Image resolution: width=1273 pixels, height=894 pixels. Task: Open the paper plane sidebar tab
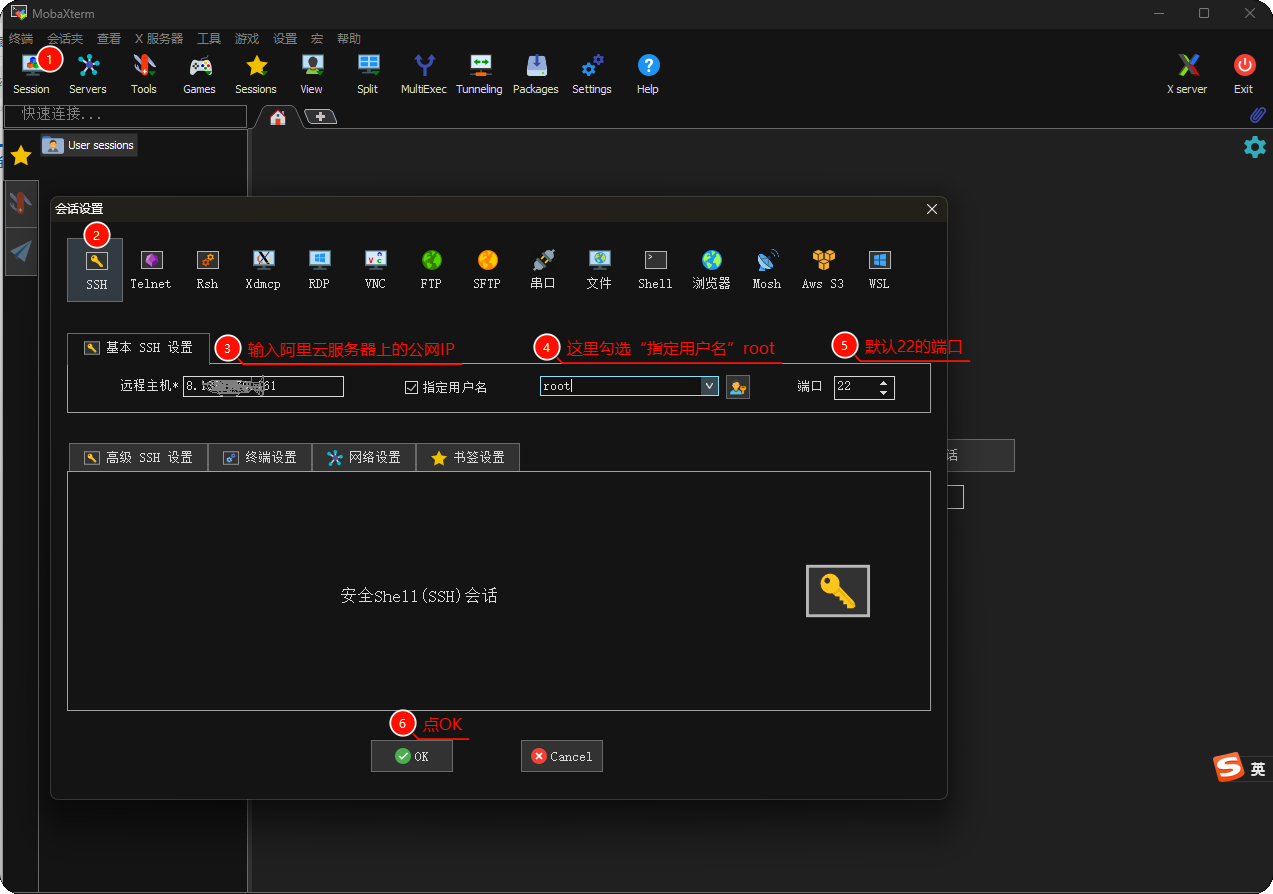(21, 250)
